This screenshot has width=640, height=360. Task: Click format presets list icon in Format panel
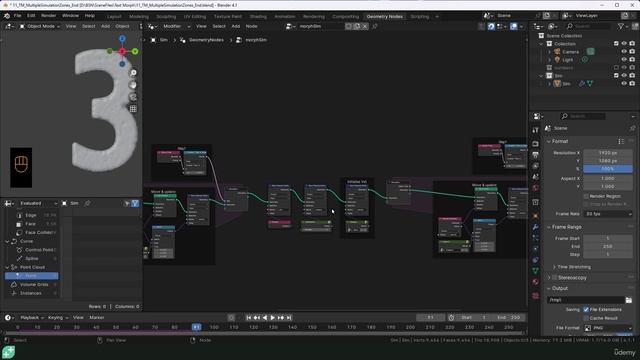coord(621,141)
